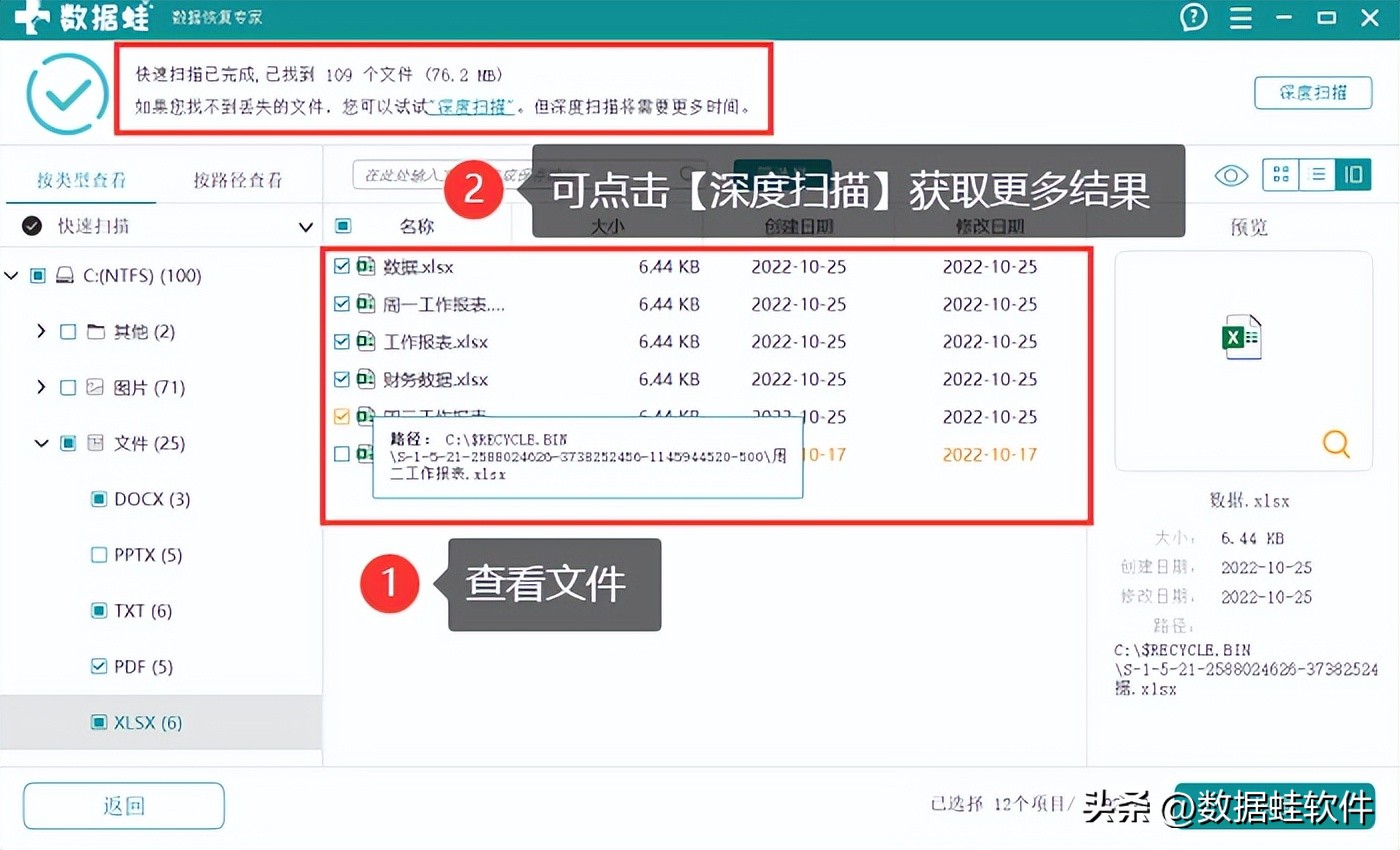Image resolution: width=1400 pixels, height=850 pixels.
Task: Click the 返回 button
Action: coord(124,805)
